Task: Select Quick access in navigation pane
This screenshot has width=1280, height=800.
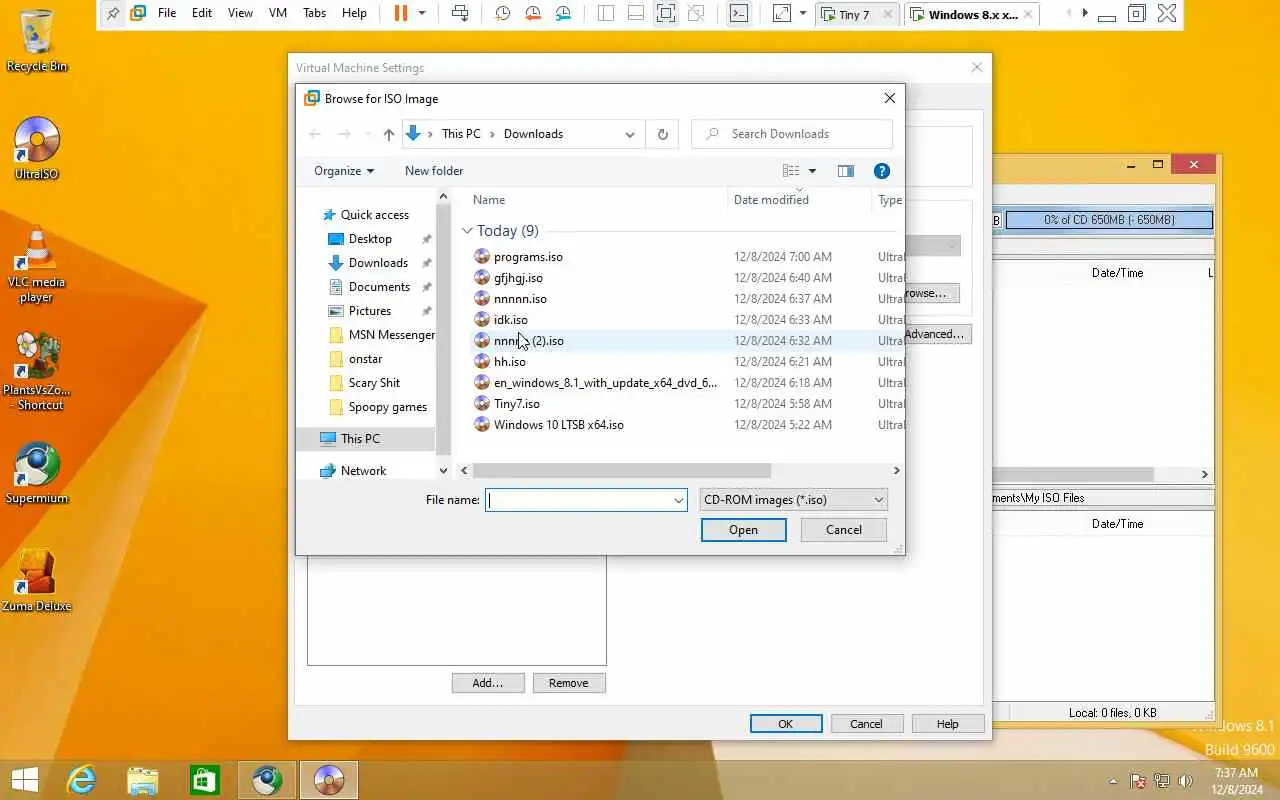Action: coord(374,215)
